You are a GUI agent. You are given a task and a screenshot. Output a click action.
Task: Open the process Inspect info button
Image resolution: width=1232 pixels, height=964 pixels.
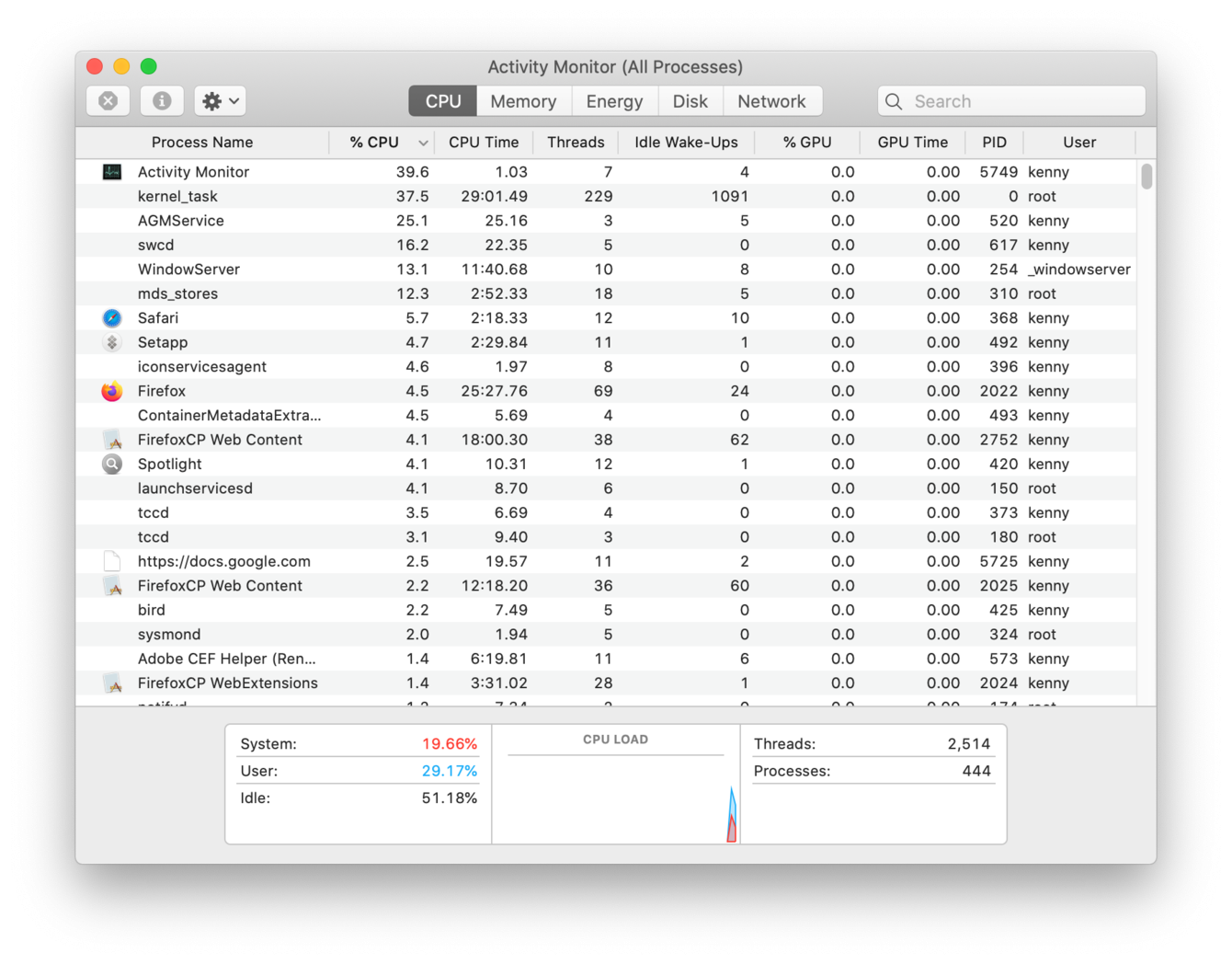(x=162, y=101)
